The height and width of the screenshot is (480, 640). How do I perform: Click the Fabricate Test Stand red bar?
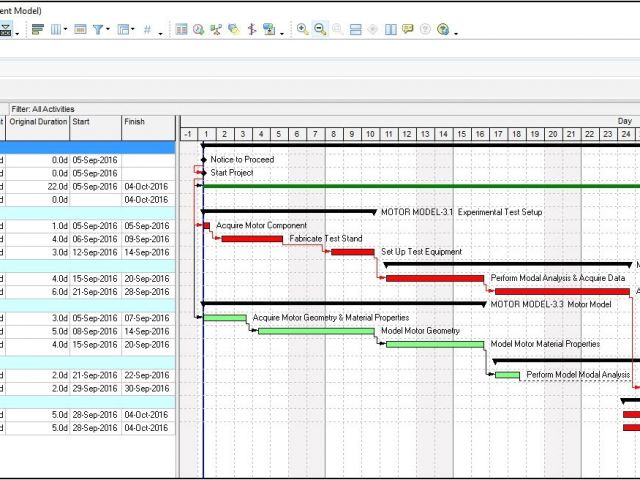click(x=252, y=239)
